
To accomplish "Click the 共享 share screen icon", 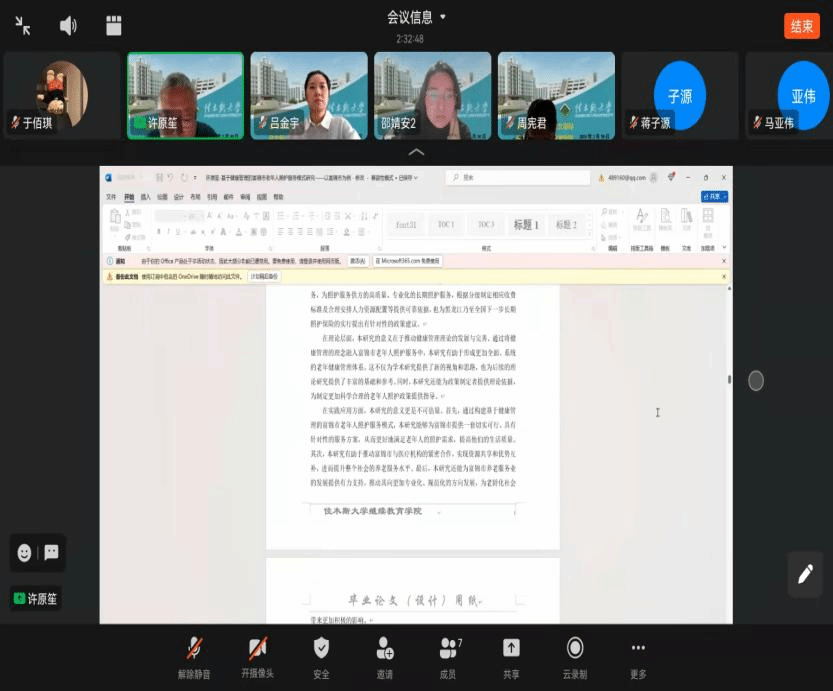I will (x=511, y=656).
